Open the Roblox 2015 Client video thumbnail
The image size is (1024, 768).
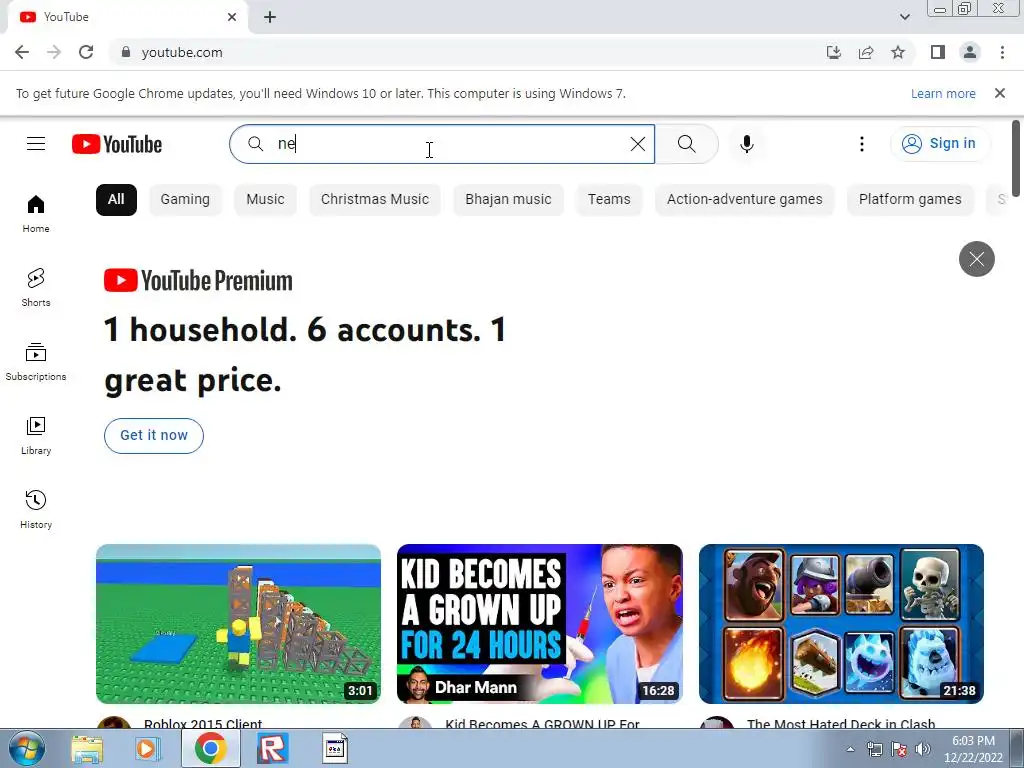pyautogui.click(x=238, y=624)
